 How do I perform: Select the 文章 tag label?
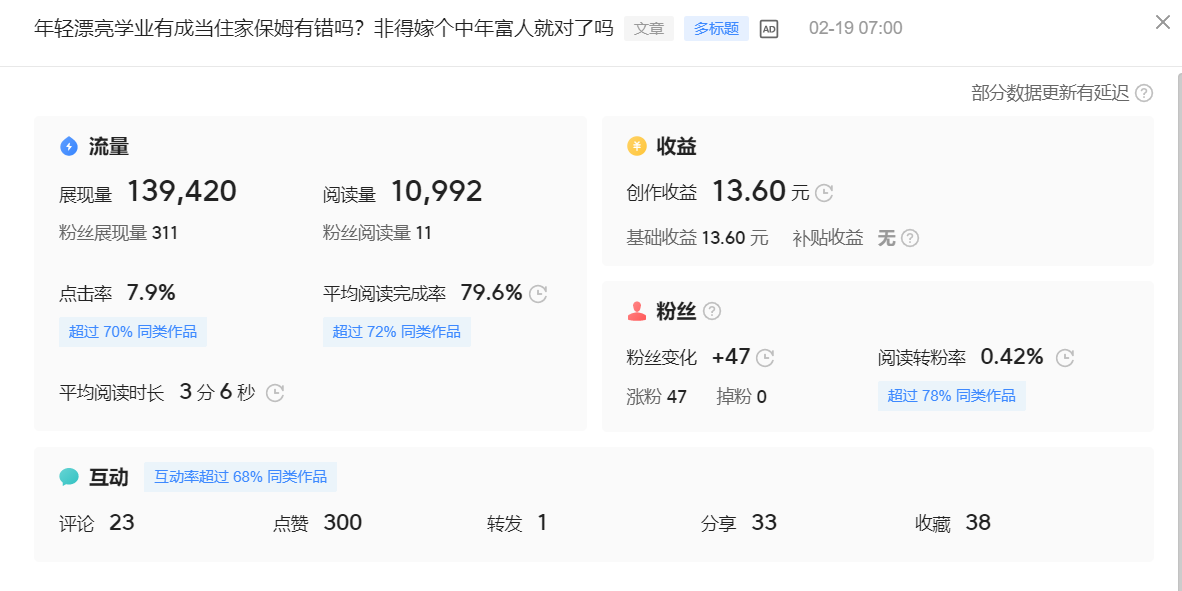pyautogui.click(x=649, y=28)
